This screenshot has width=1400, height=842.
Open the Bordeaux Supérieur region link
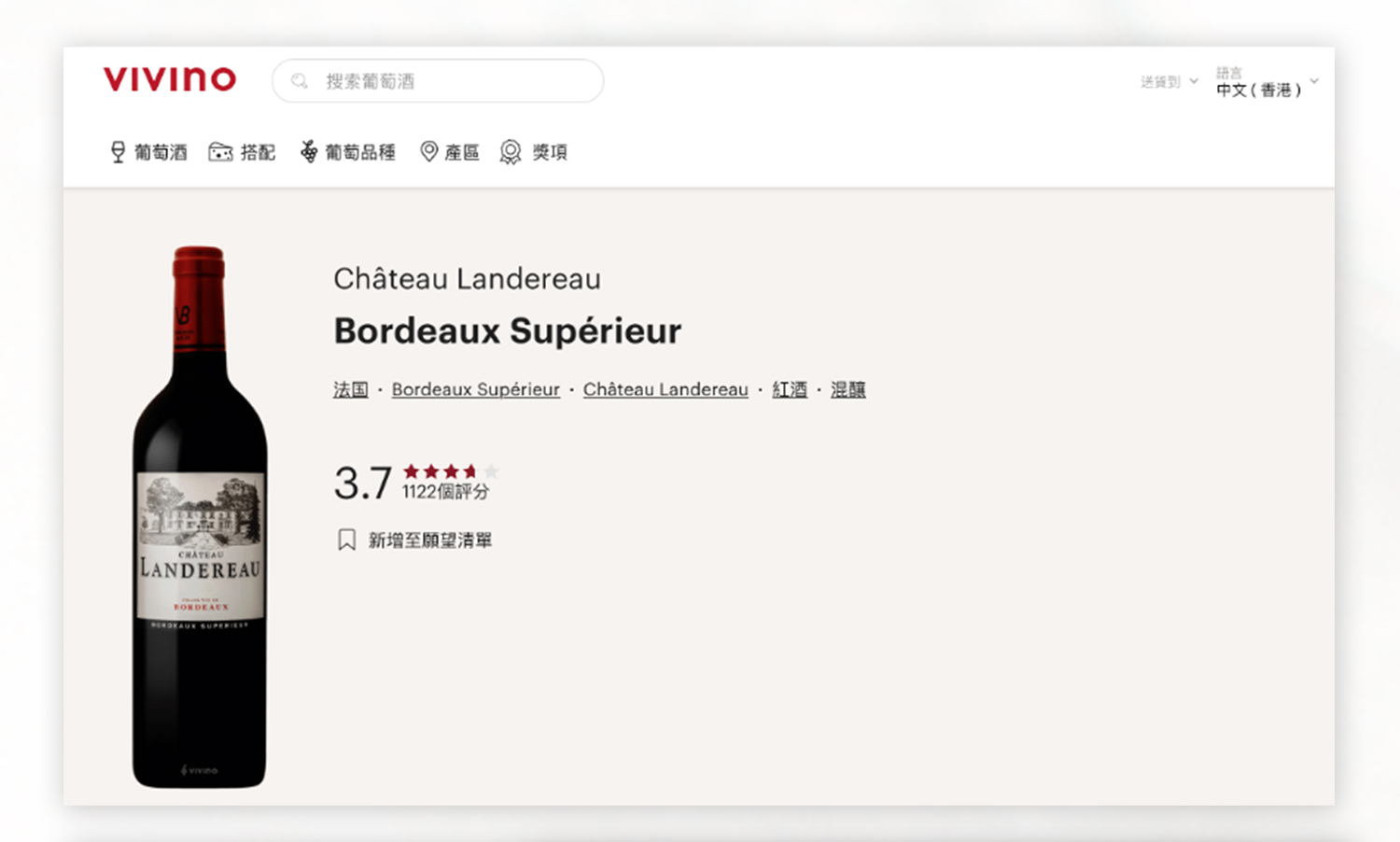(476, 389)
